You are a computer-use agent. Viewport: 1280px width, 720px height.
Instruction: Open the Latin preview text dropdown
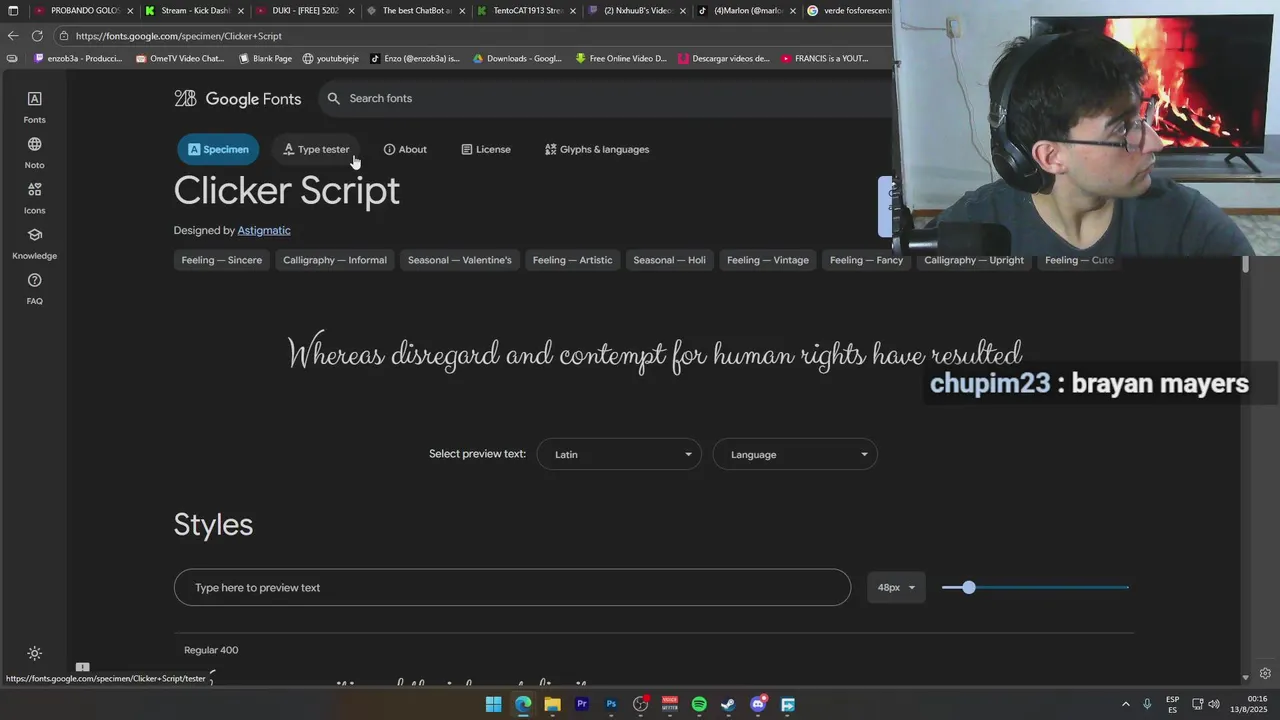pyautogui.click(x=619, y=454)
